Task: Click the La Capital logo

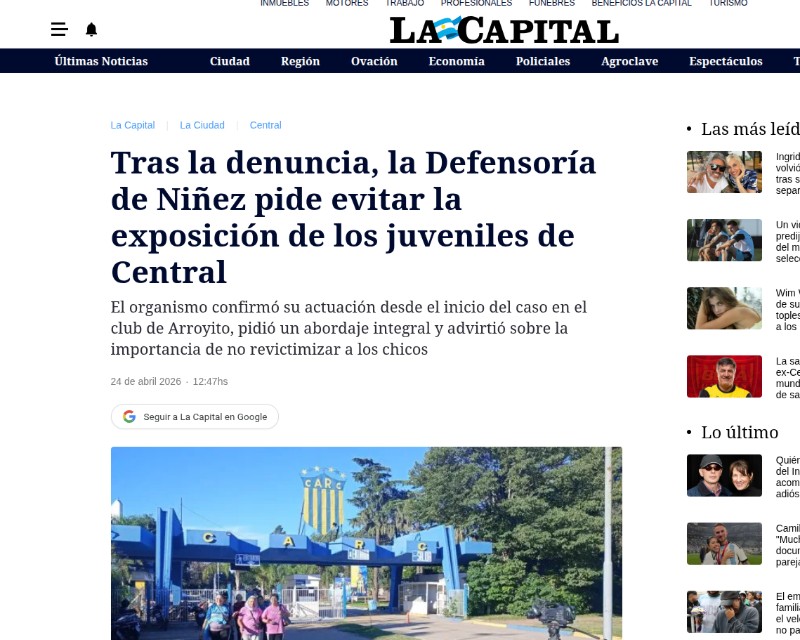Action: coord(504,30)
